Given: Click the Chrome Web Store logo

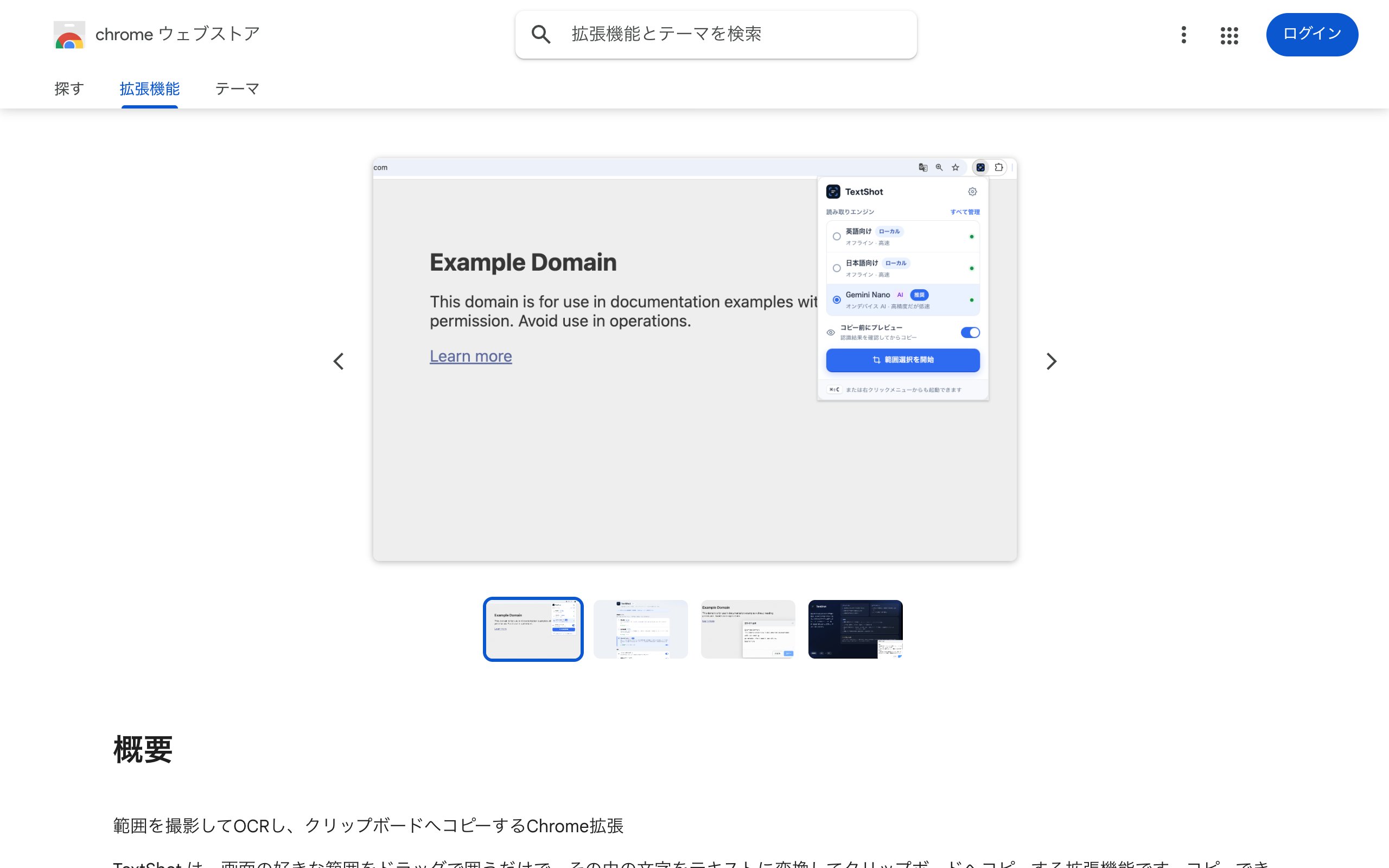Looking at the screenshot, I should click(x=69, y=34).
